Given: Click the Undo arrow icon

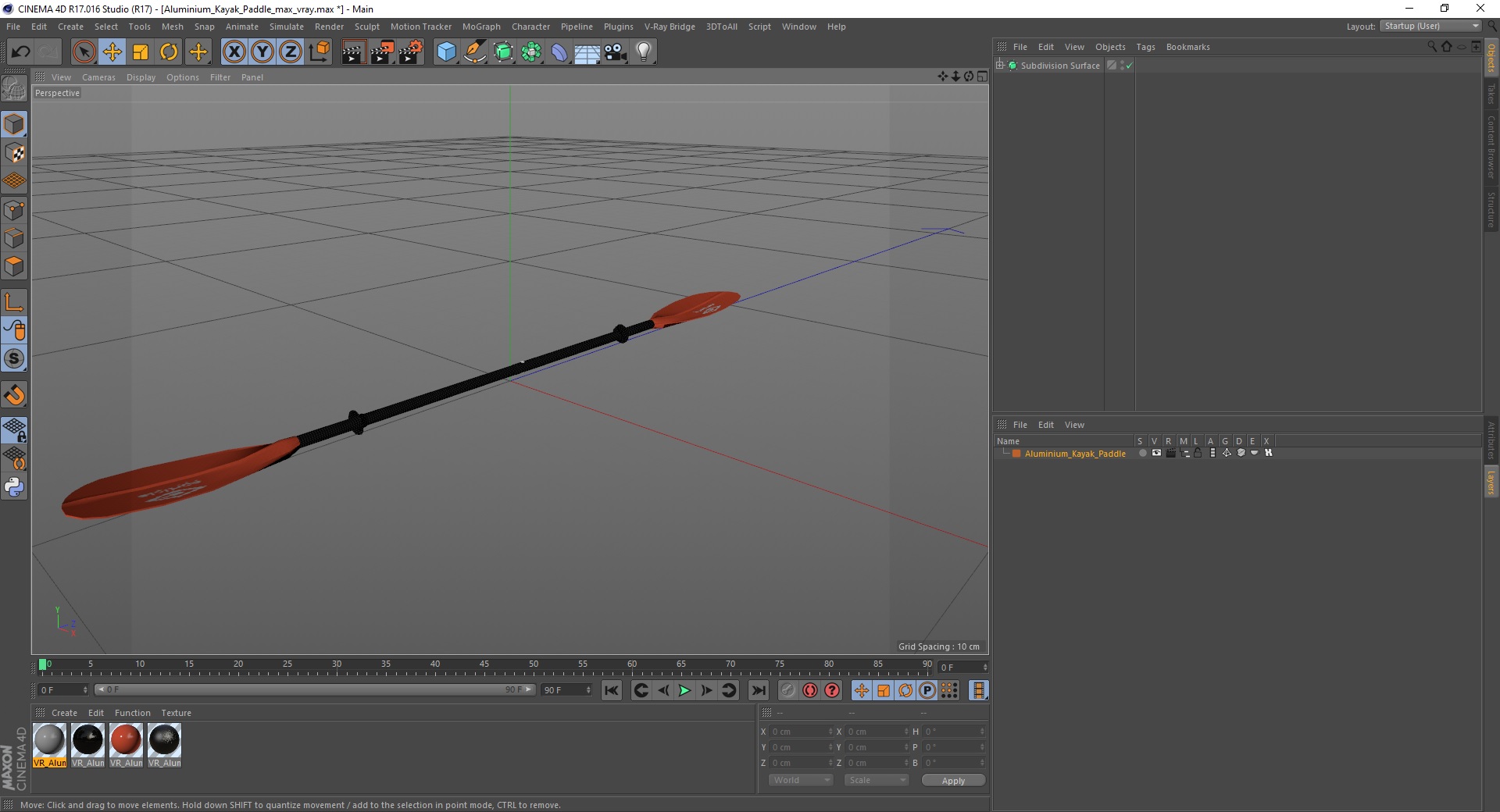Looking at the screenshot, I should coord(21,52).
